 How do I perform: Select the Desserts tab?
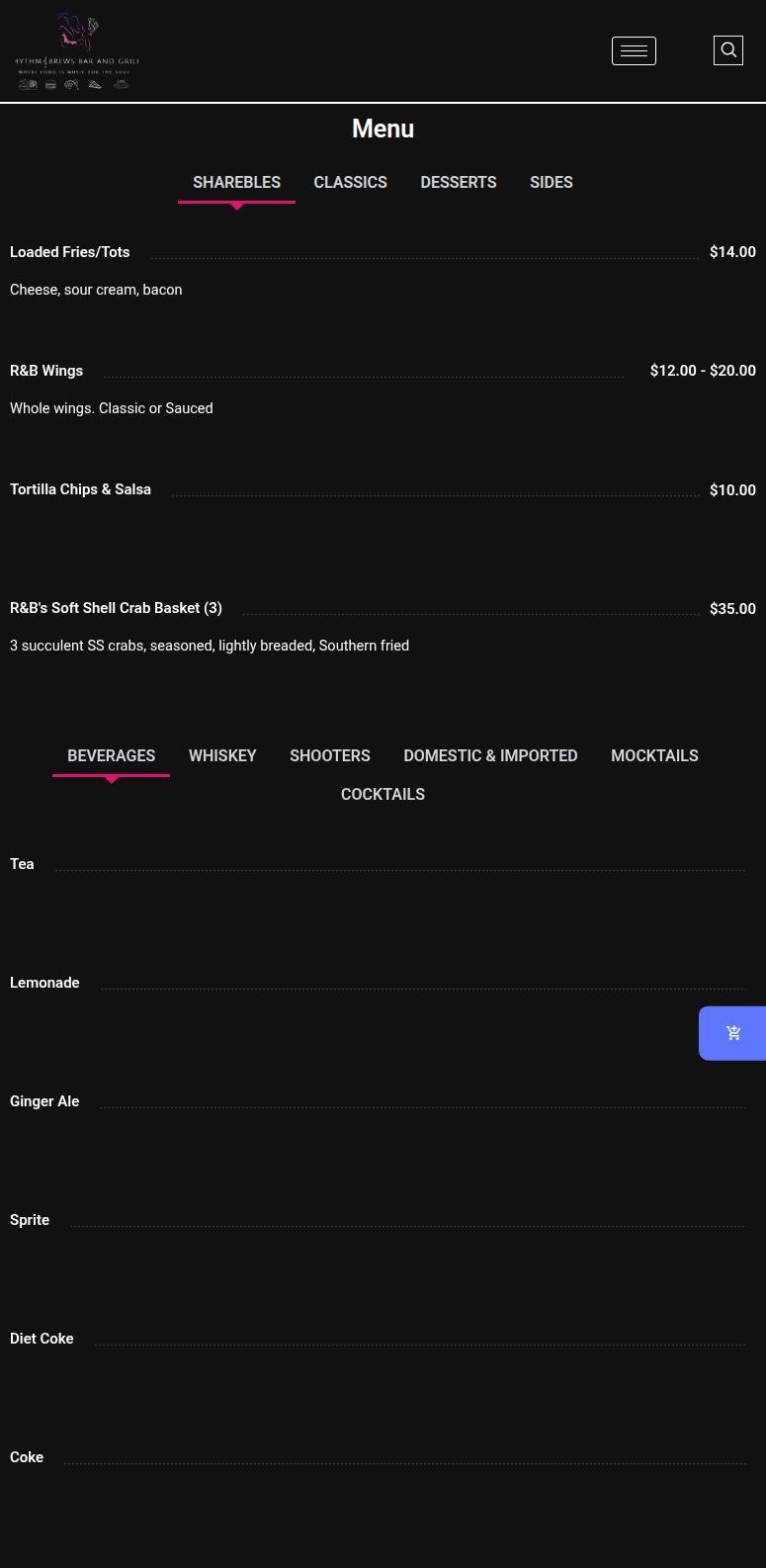click(459, 183)
